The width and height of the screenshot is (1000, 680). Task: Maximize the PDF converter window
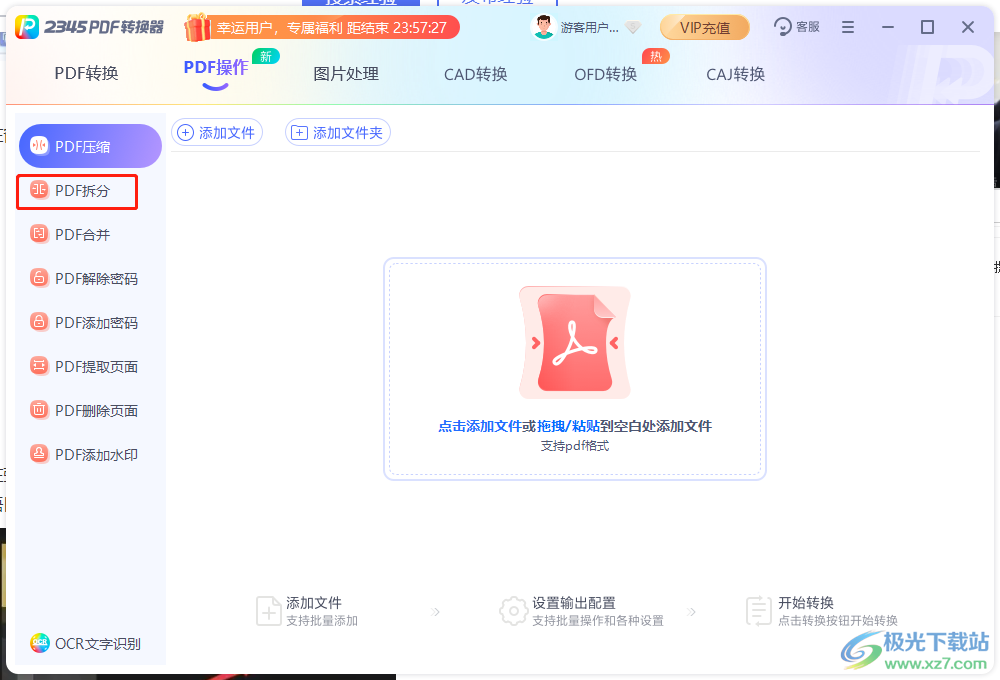pos(927,27)
